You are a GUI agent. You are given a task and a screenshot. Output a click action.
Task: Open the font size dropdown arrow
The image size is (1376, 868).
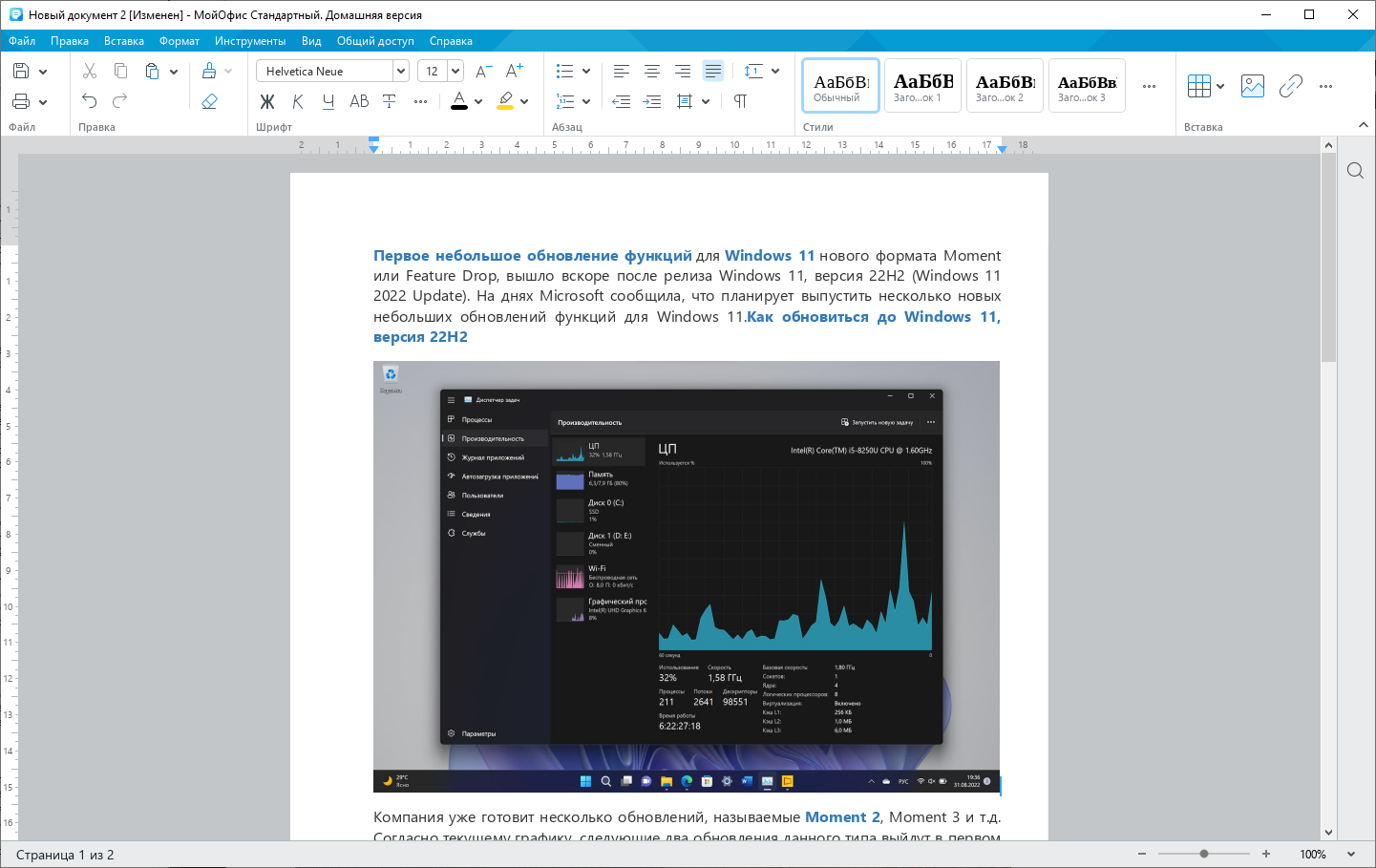click(x=455, y=71)
